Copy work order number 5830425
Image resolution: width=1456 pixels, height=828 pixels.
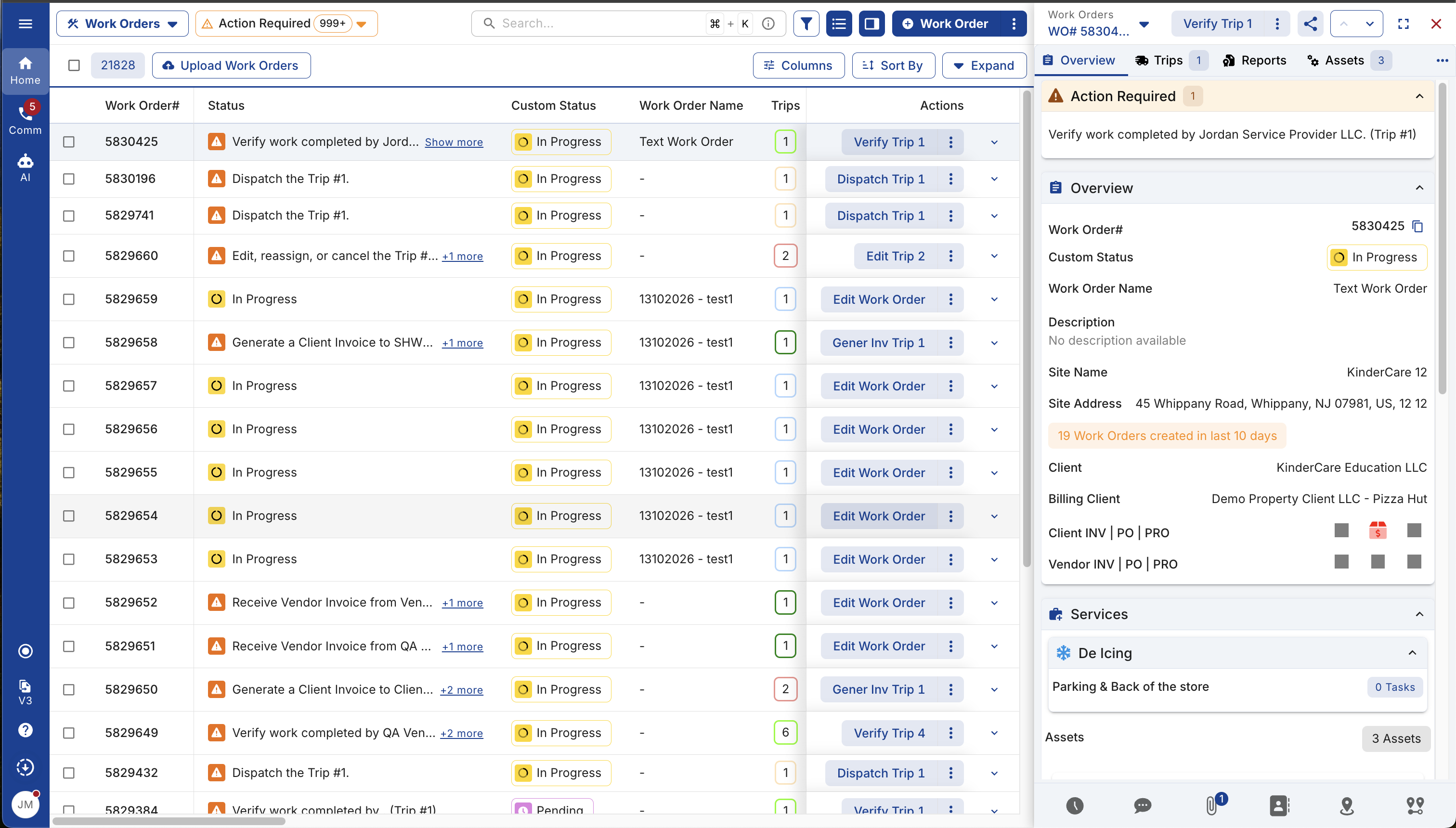tap(1418, 226)
